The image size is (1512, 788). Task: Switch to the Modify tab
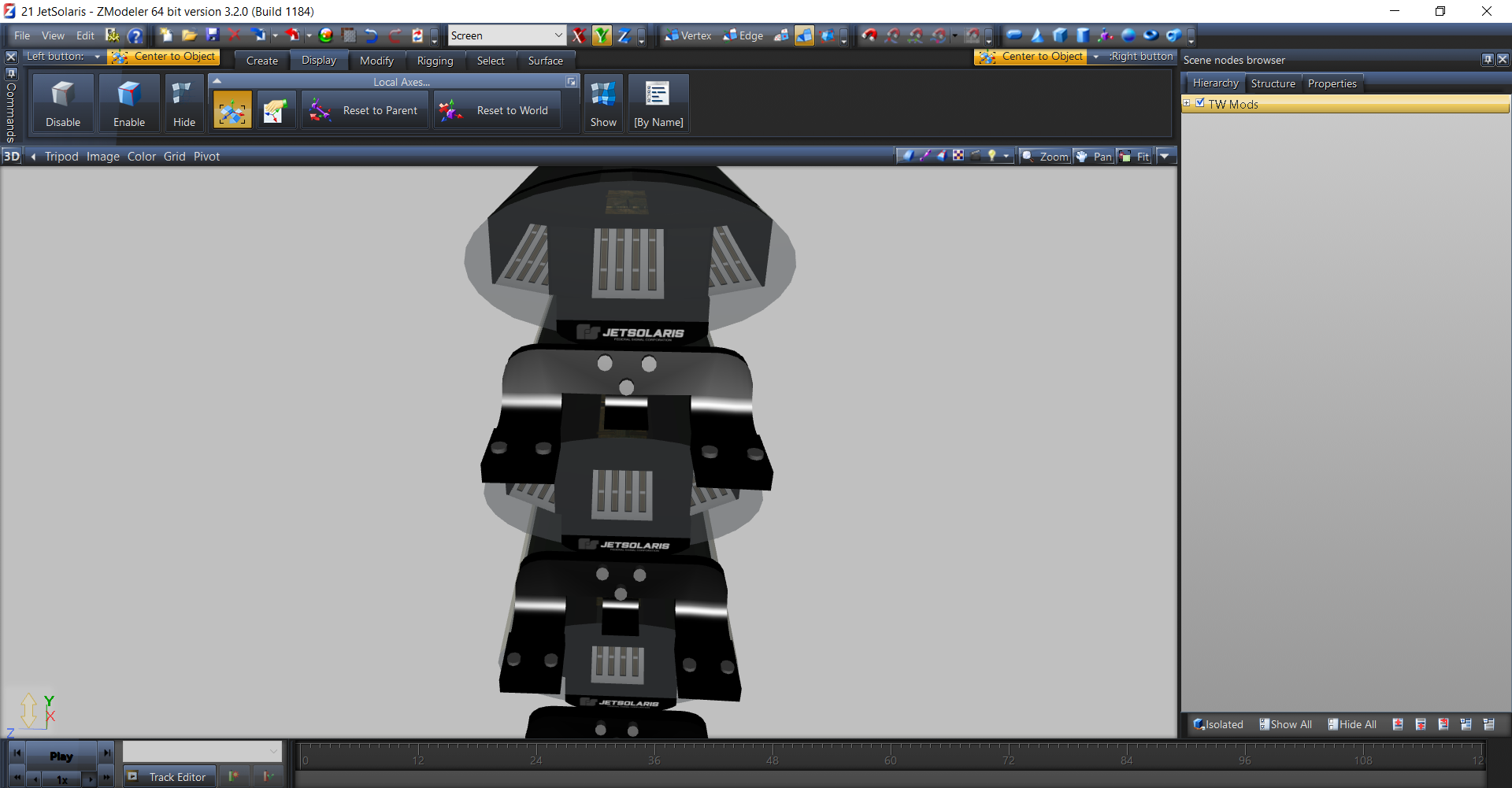pos(376,61)
